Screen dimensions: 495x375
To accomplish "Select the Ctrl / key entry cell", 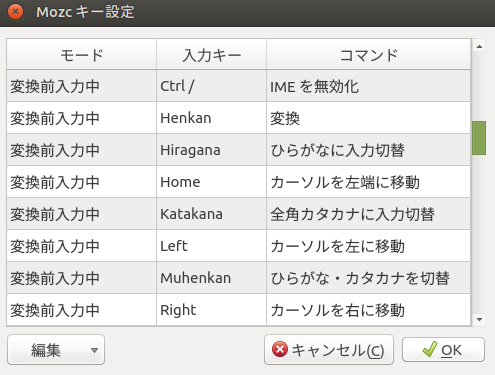I will click(x=211, y=86).
